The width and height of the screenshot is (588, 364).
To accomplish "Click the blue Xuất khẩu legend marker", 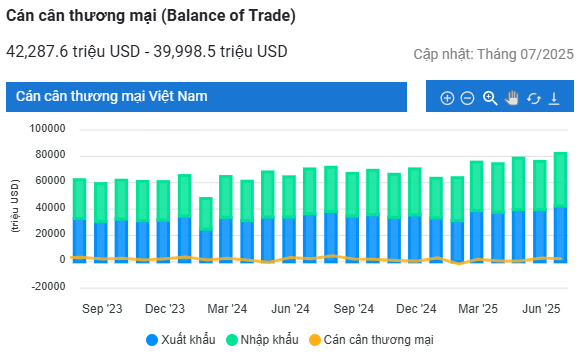I will (152, 340).
